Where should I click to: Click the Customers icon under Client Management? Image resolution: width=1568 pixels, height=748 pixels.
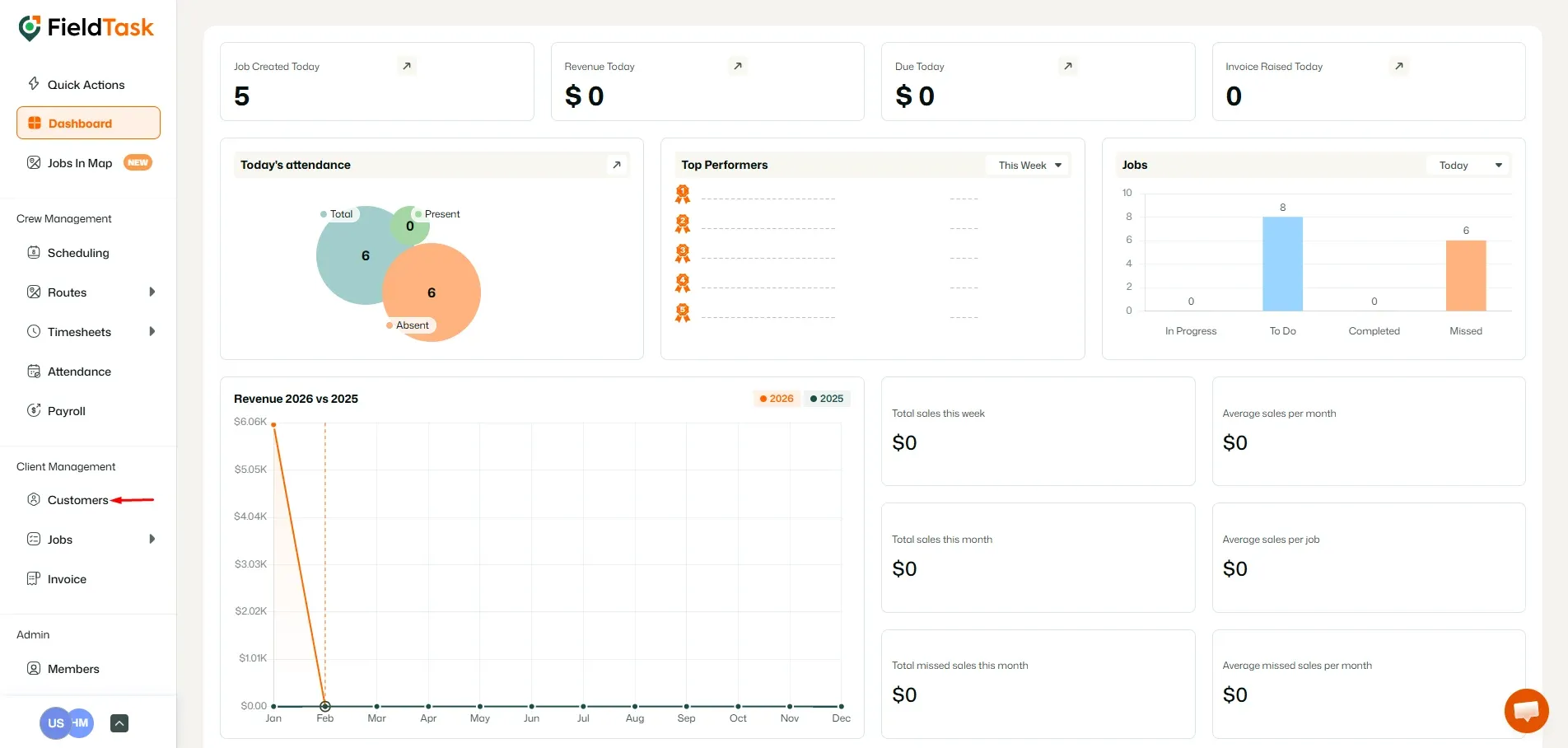34,499
